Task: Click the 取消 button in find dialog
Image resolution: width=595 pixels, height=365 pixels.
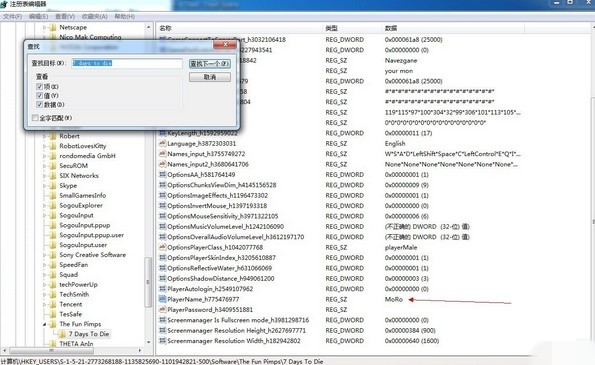Action: [209, 77]
